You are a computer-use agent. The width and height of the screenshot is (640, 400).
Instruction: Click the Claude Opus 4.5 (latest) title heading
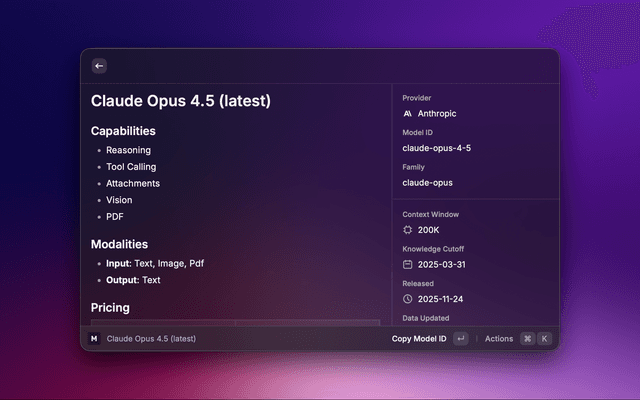[x=181, y=101]
